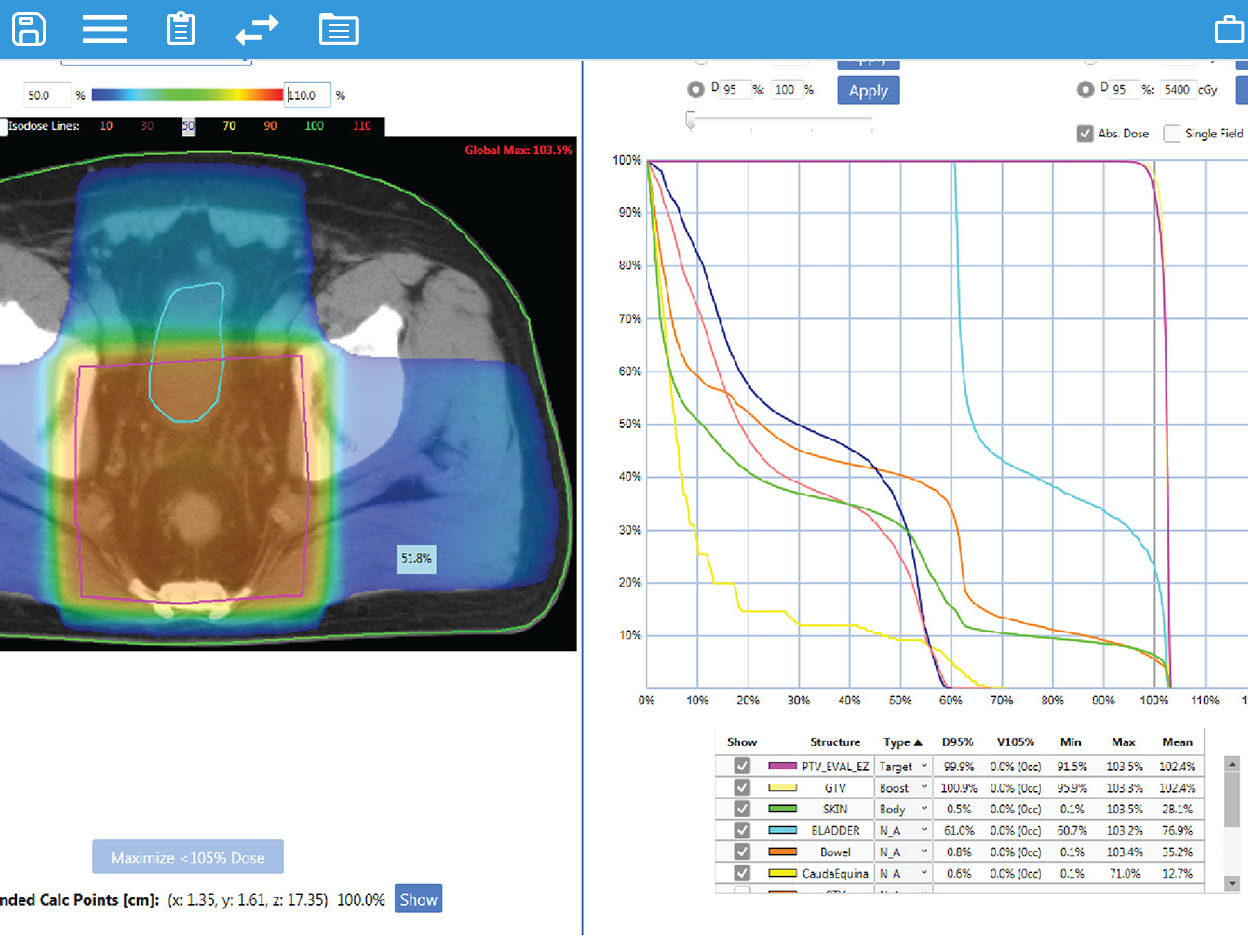
Task: Click the Maximize <105% Dose button
Action: [187, 856]
